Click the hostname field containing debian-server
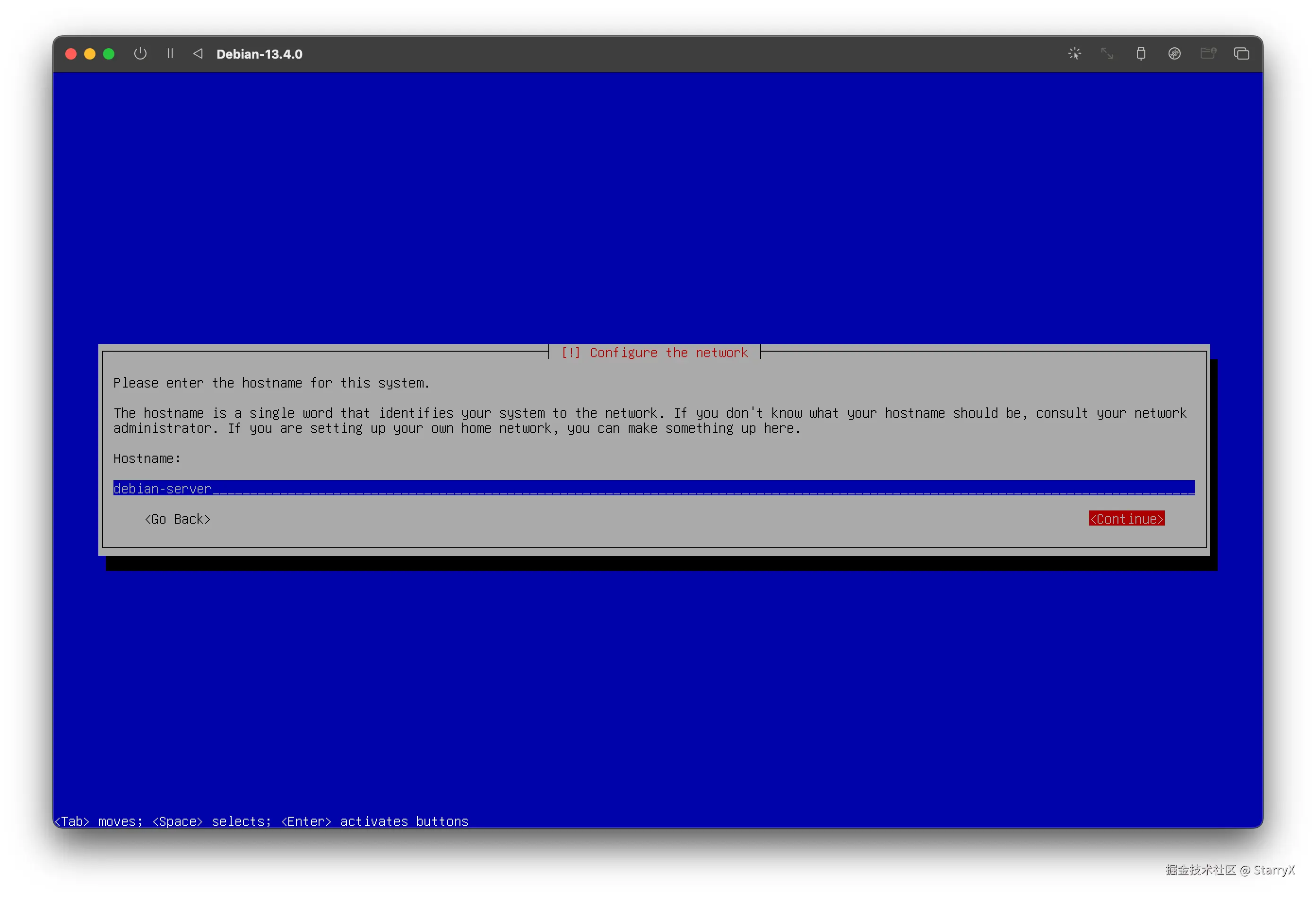Screen dimensions: 1316x898 coord(653,488)
